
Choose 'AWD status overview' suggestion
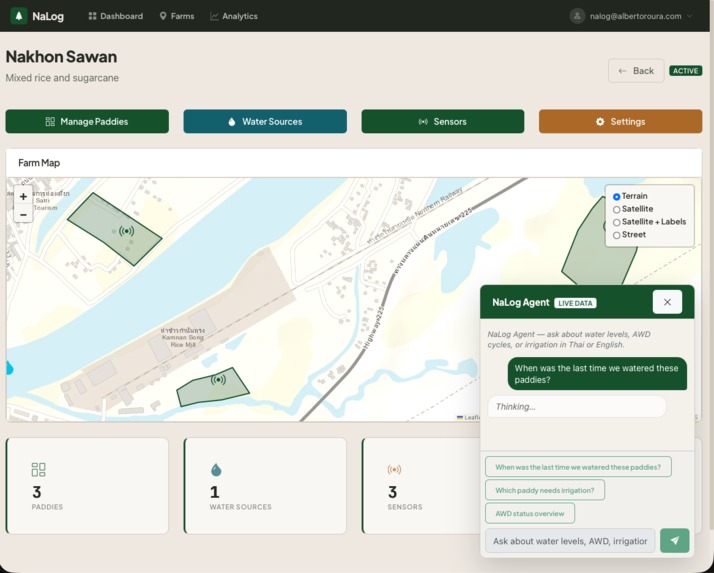point(530,513)
